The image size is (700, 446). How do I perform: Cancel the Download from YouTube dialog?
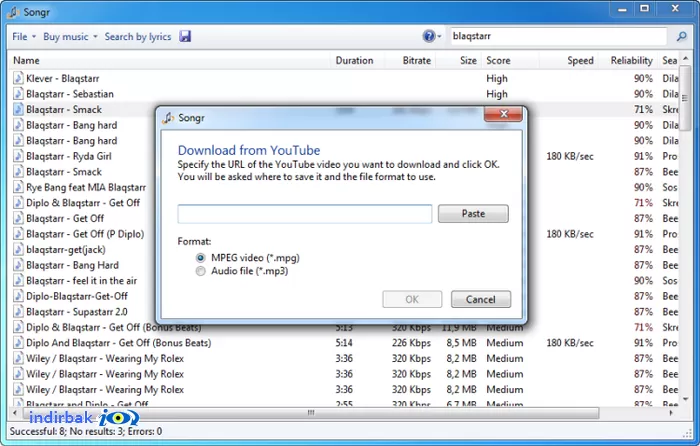coord(481,299)
